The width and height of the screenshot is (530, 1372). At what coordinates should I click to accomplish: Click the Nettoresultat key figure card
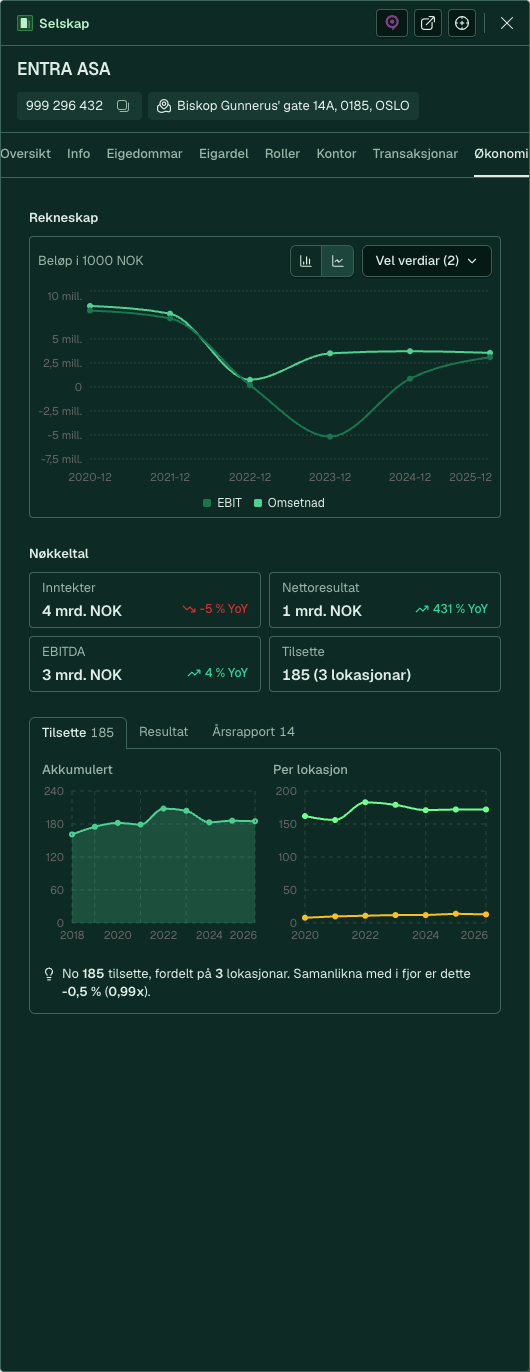(385, 600)
